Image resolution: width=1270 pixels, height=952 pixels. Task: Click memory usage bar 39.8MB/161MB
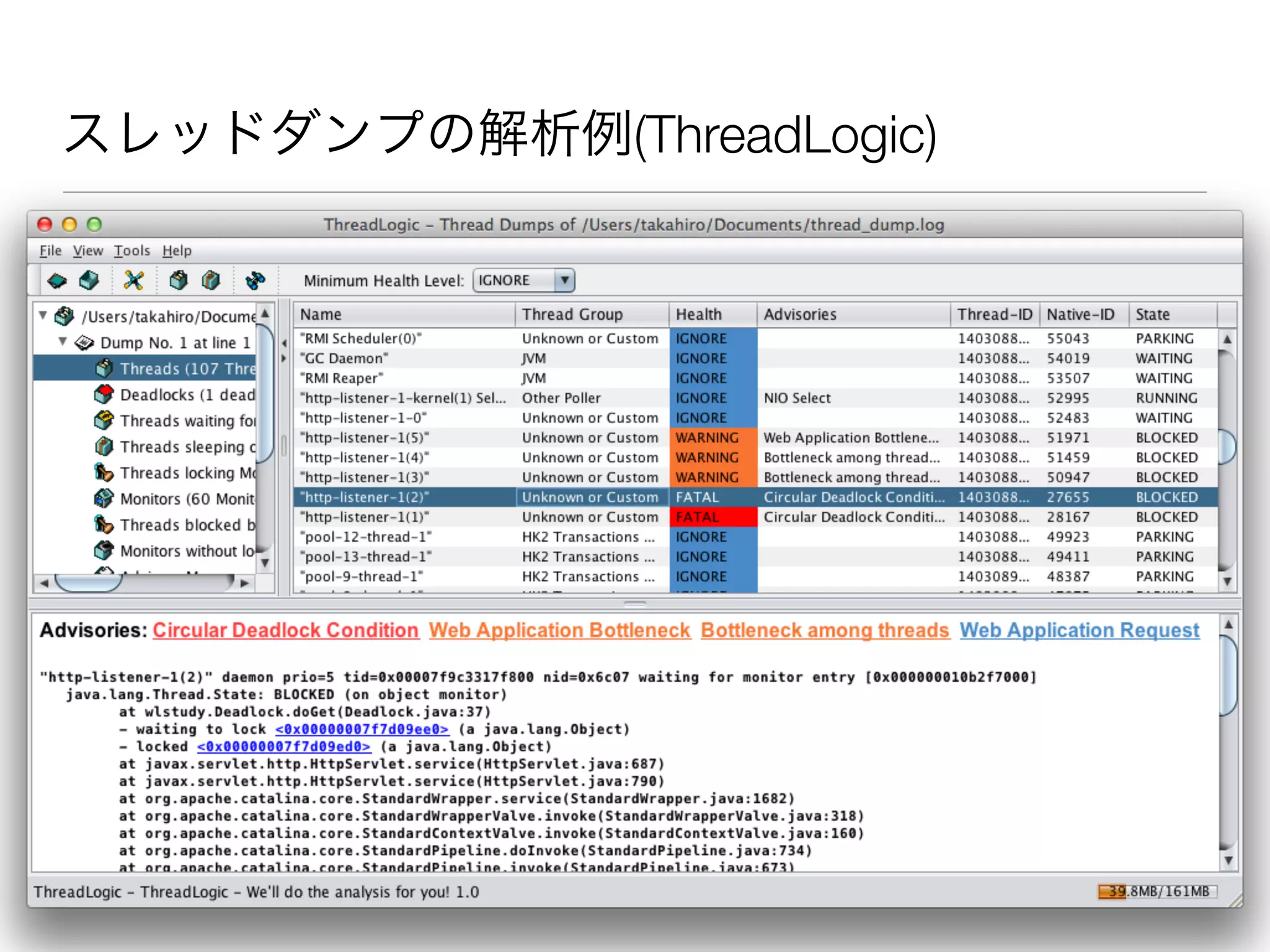pyautogui.click(x=1157, y=891)
